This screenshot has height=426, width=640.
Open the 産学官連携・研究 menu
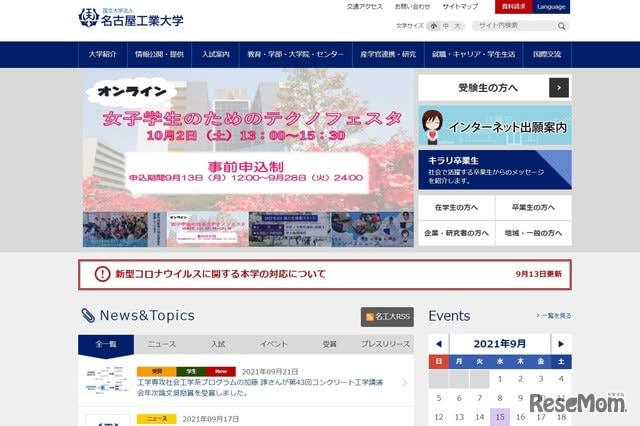click(388, 54)
